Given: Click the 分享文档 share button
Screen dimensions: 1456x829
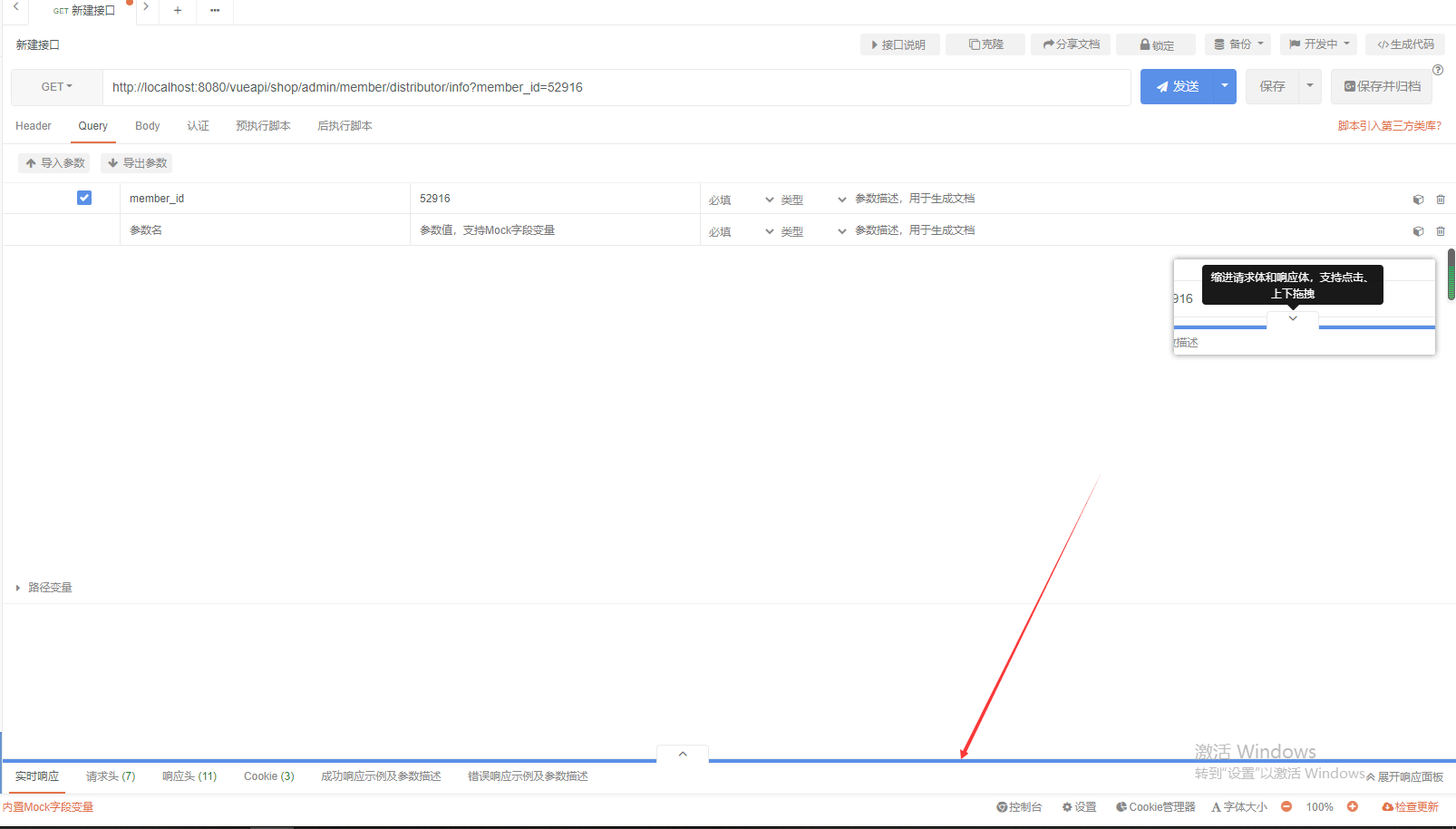Looking at the screenshot, I should click(x=1071, y=44).
